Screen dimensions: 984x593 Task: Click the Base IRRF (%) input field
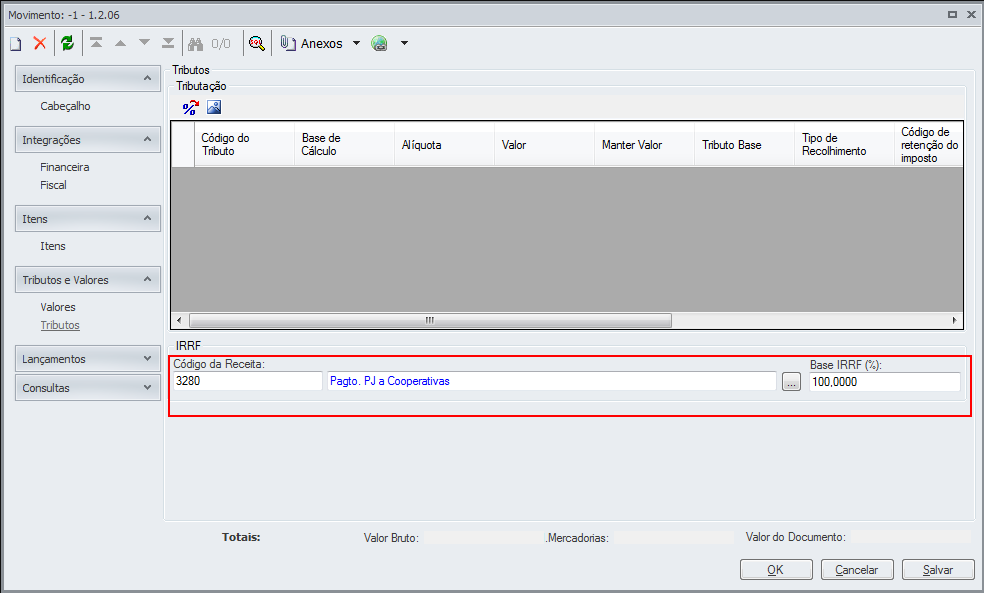point(885,382)
